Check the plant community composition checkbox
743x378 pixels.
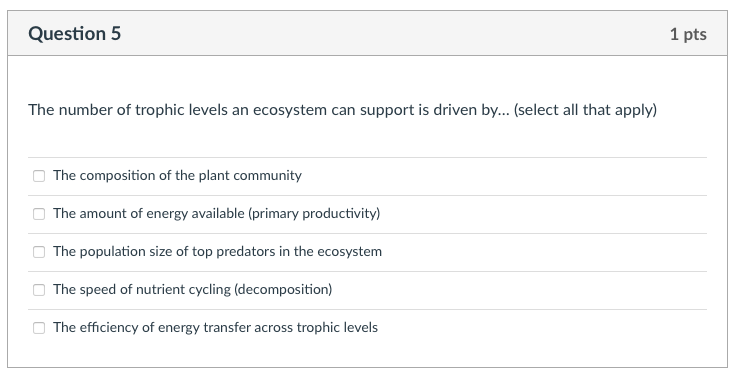pos(39,176)
